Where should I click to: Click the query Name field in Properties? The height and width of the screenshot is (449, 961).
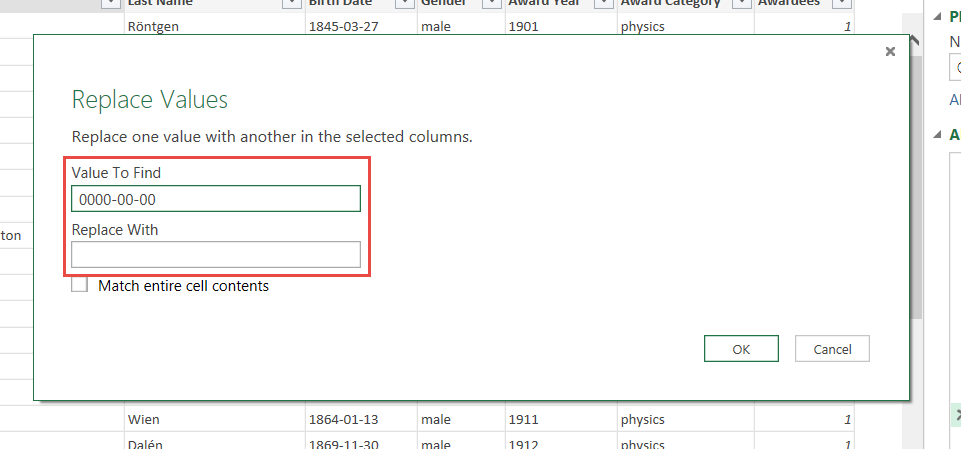[955, 68]
